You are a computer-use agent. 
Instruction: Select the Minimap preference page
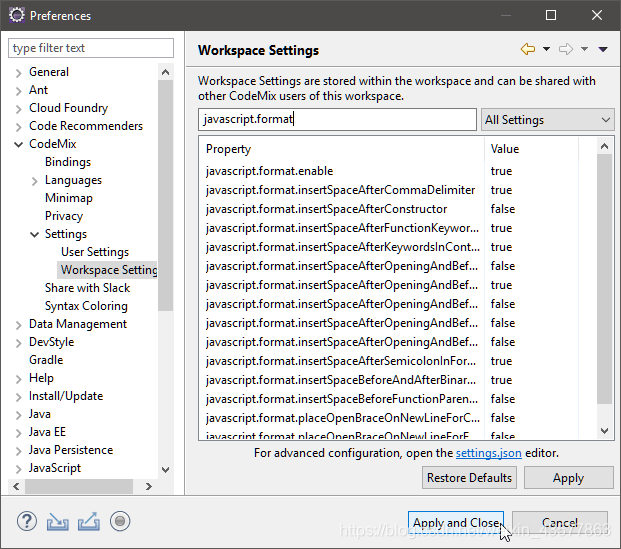point(69,198)
